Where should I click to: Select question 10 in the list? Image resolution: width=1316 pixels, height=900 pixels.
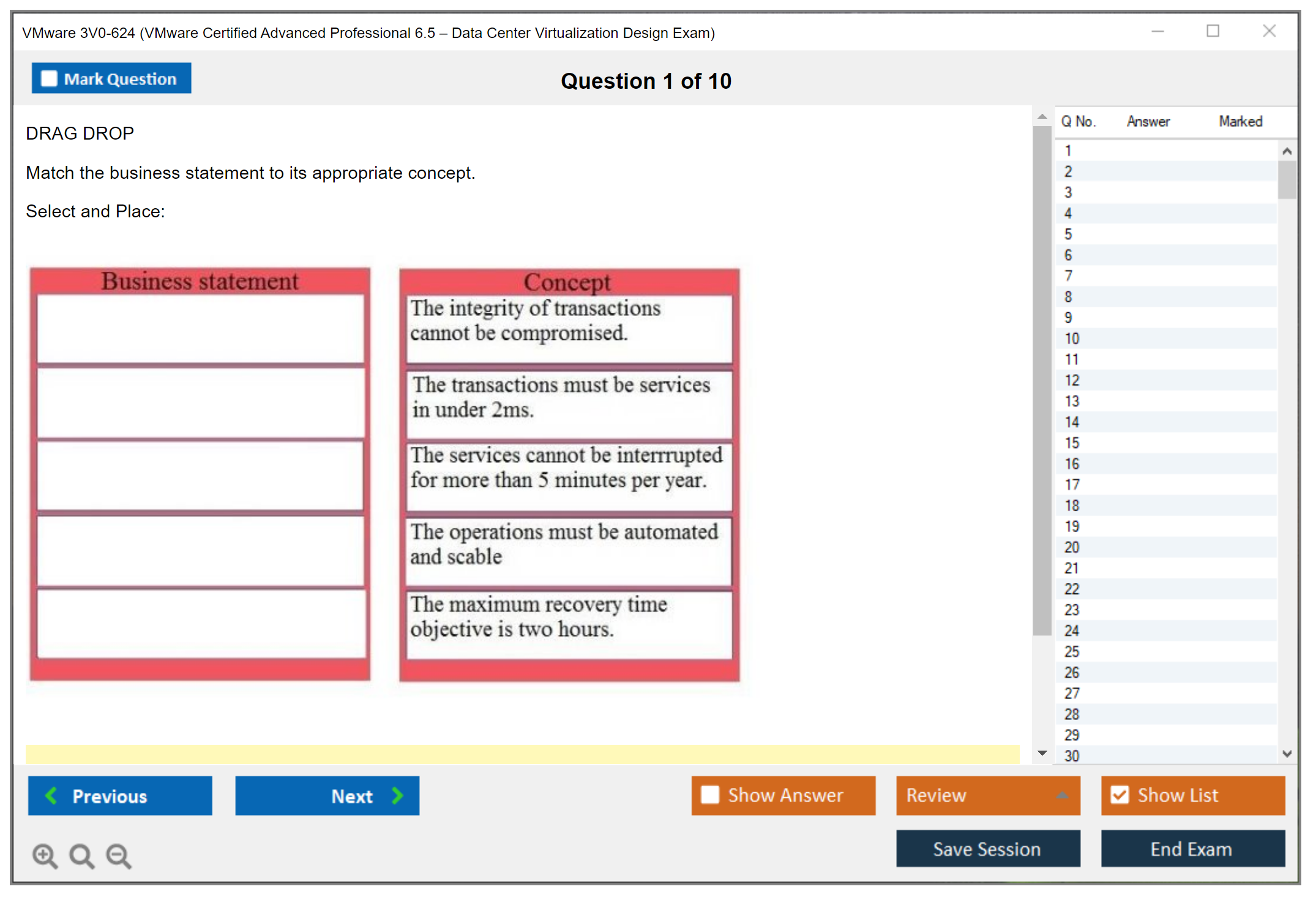pos(1072,339)
